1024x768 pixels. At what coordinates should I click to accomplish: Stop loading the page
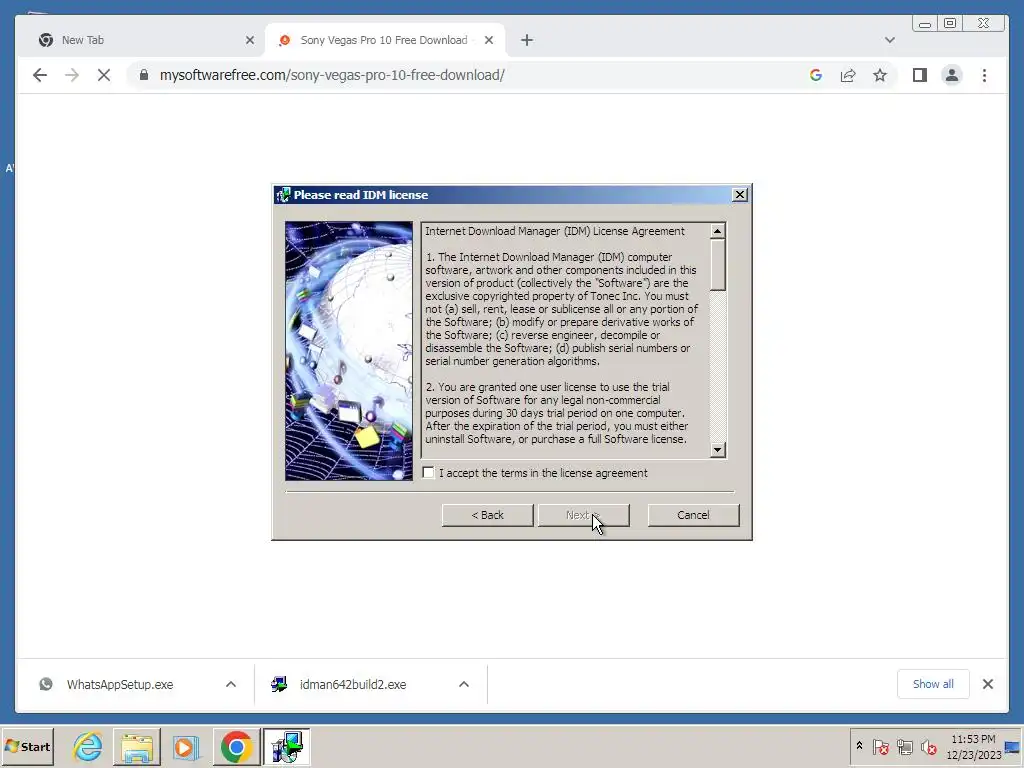tap(104, 75)
